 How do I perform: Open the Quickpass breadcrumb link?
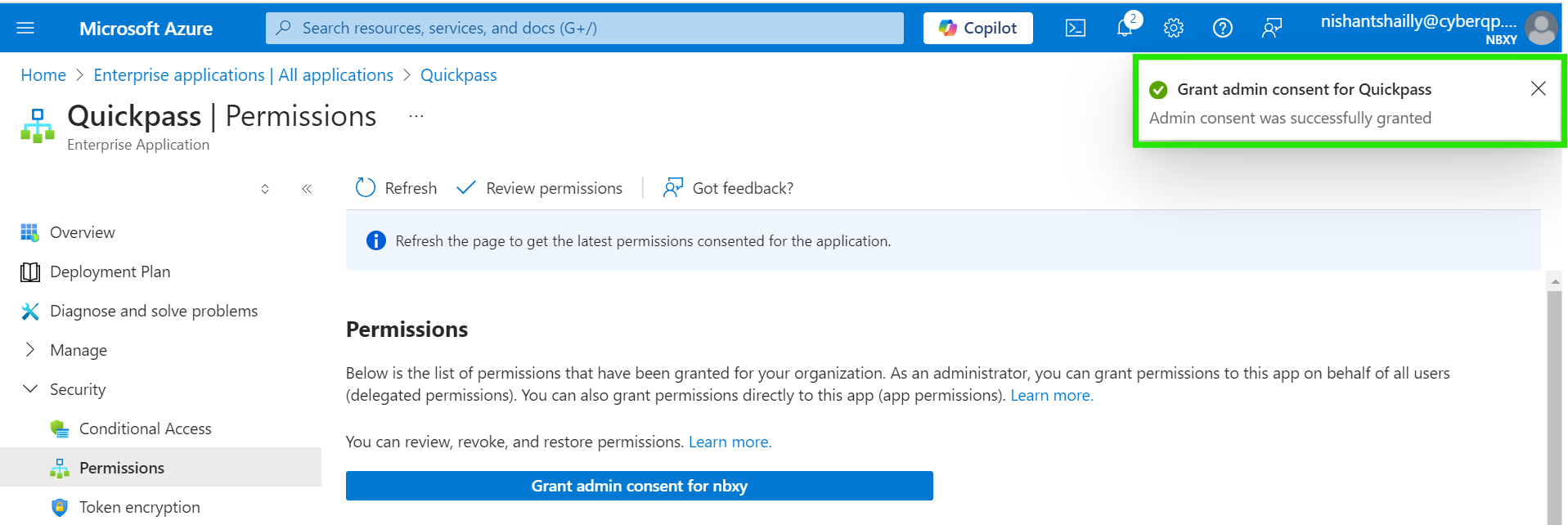(459, 75)
